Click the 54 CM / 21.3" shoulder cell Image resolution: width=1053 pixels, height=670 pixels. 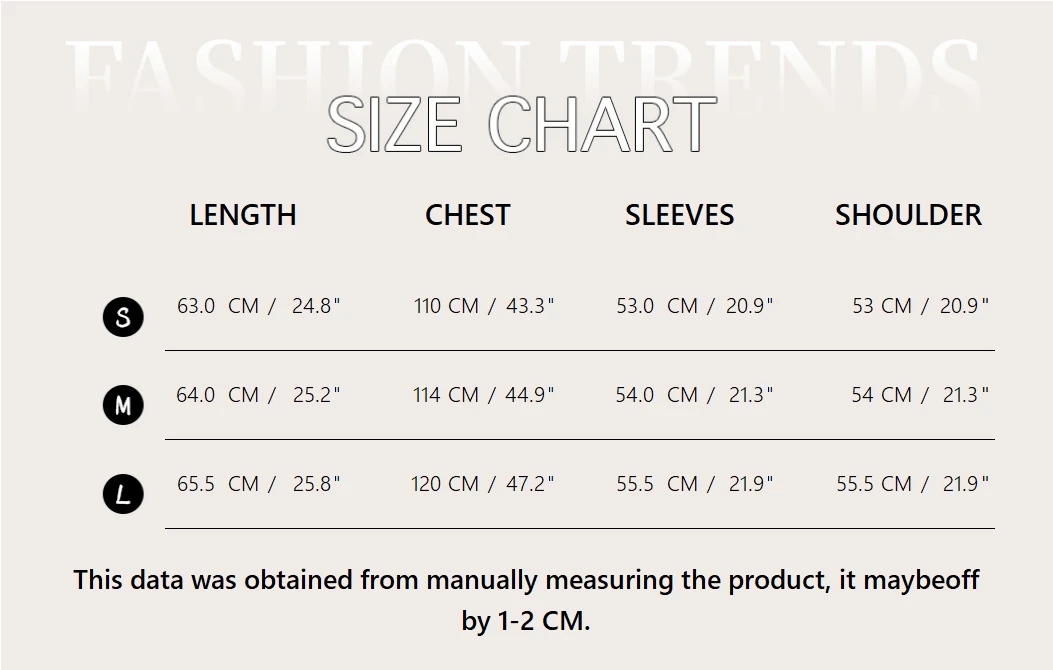[920, 394]
